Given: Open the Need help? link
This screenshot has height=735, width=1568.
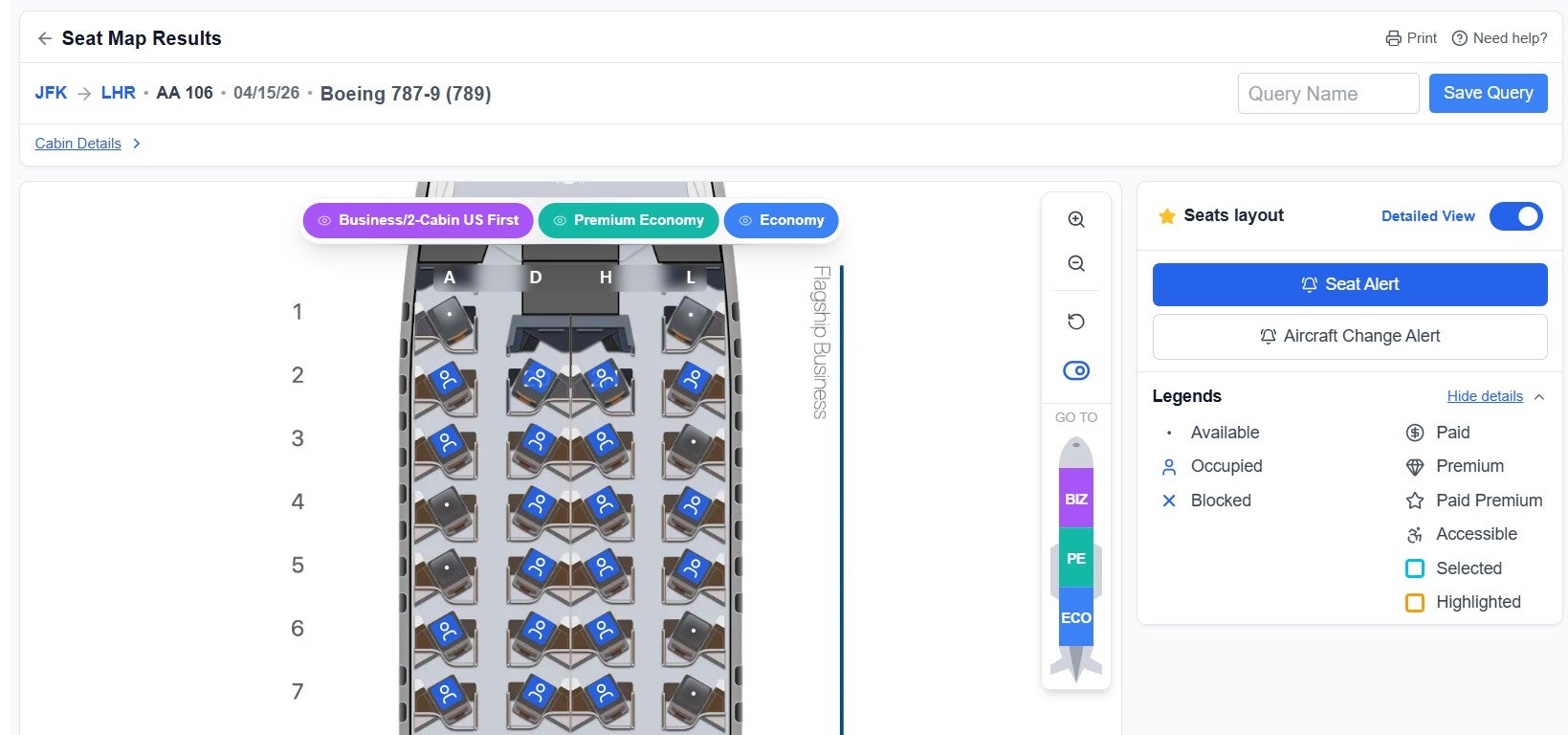Looking at the screenshot, I should point(1499,38).
